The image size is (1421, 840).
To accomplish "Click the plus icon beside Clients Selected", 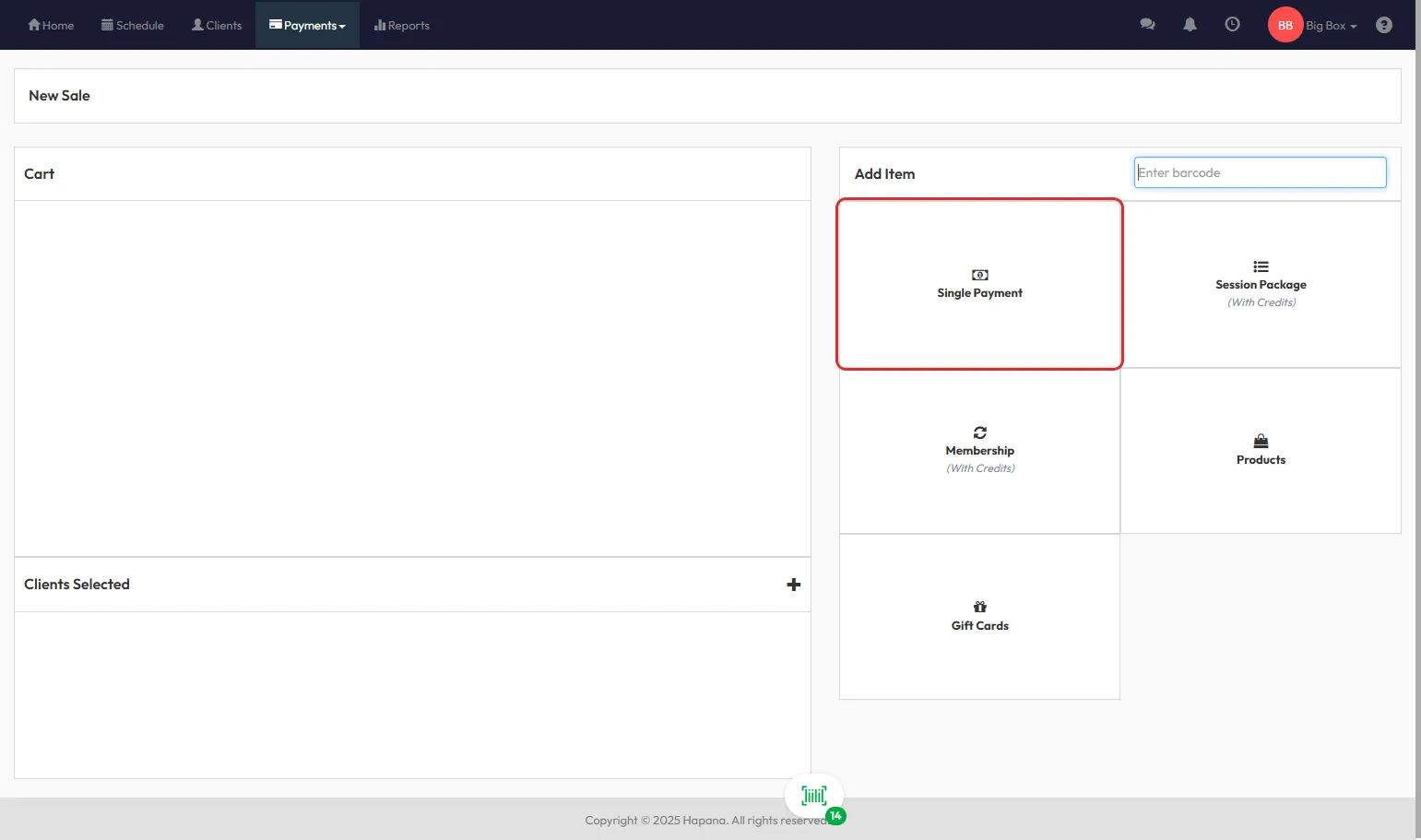I will pos(793,585).
